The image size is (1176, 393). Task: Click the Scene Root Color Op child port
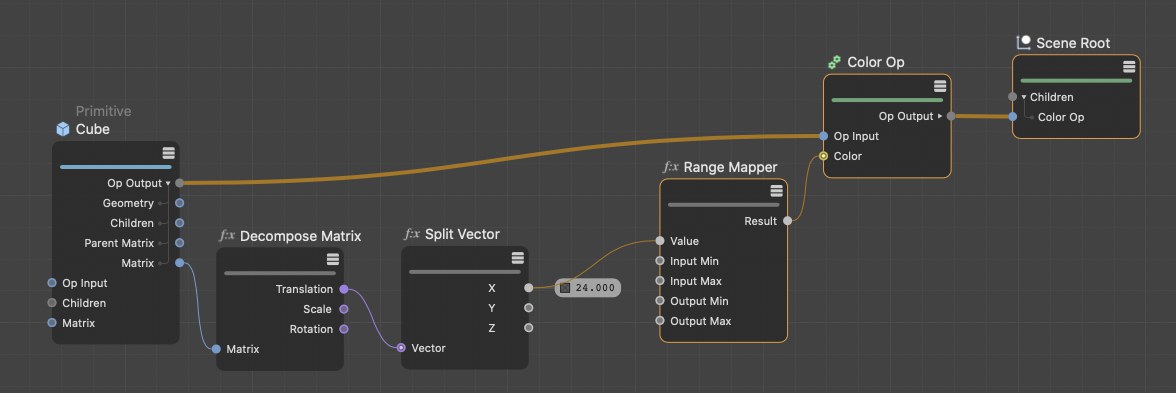[1012, 117]
